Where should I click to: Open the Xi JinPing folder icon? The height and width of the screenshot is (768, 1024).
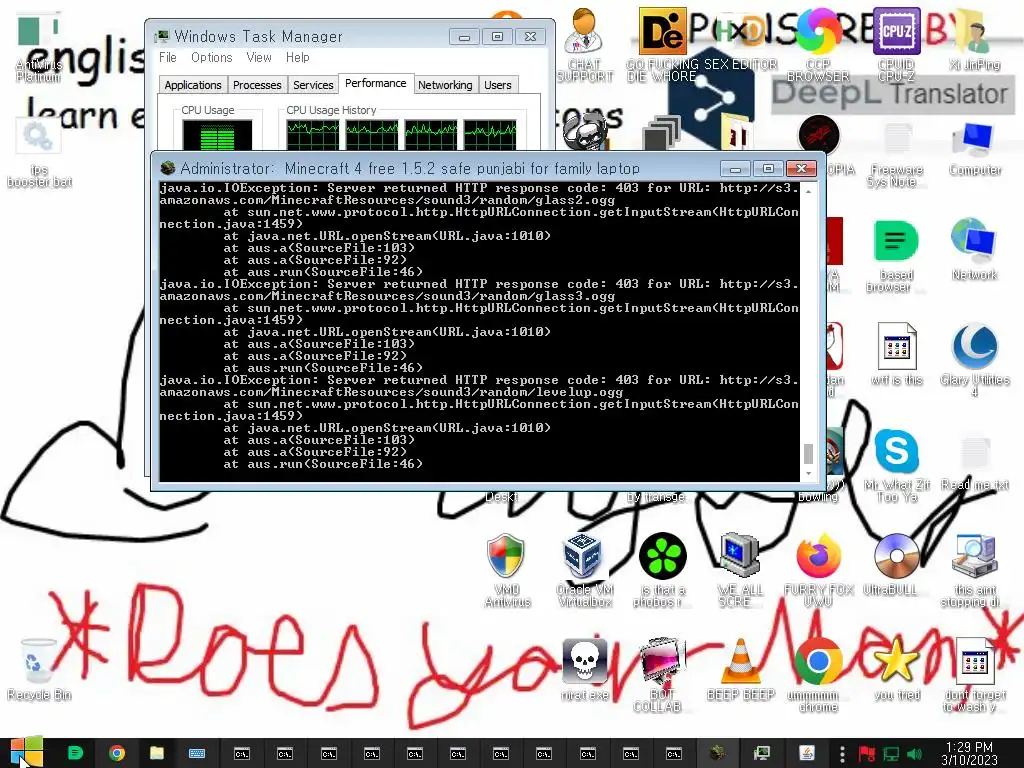click(x=974, y=40)
